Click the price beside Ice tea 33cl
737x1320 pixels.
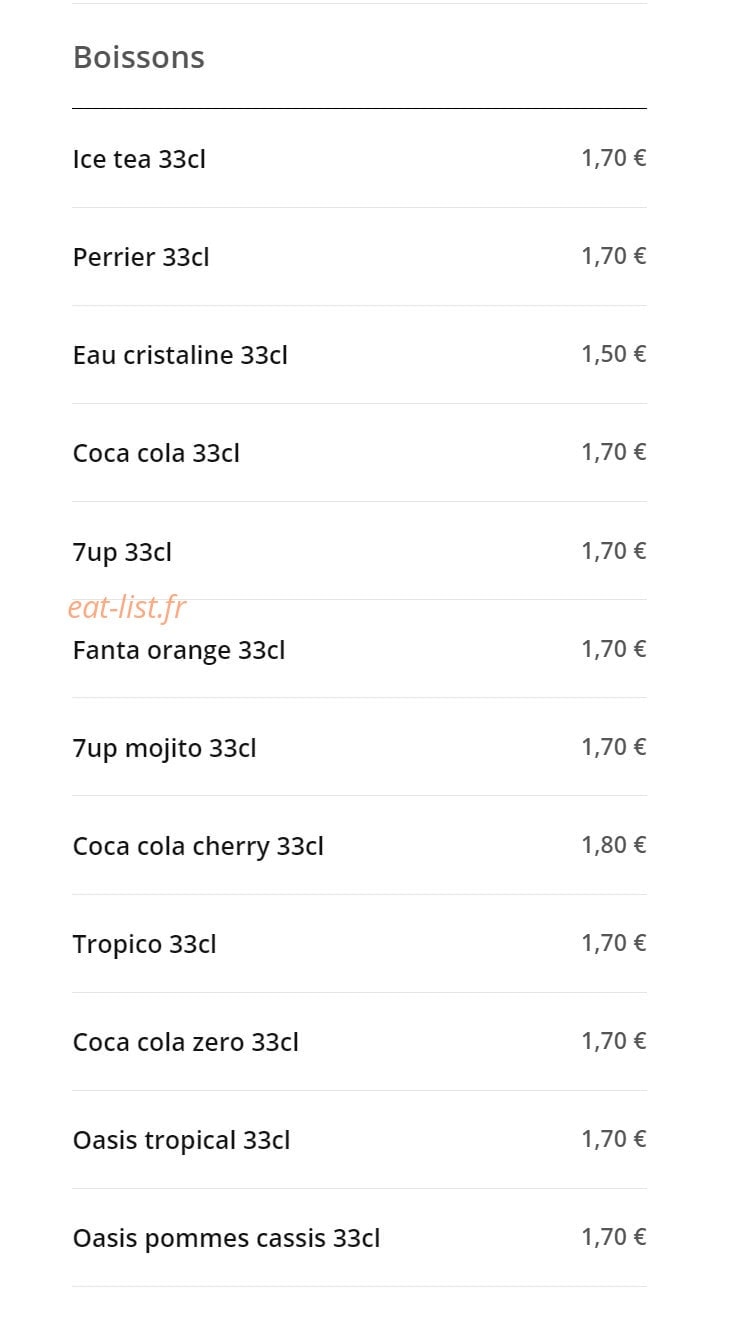(614, 158)
